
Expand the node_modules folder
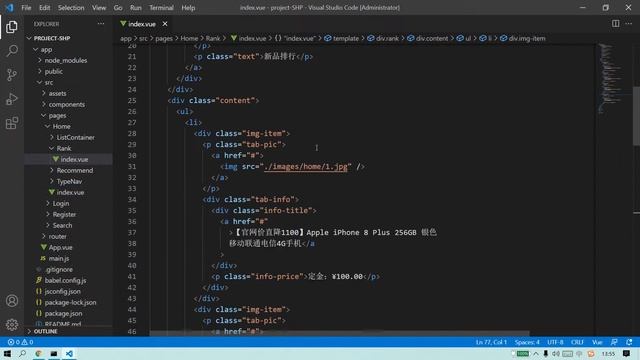click(x=66, y=60)
